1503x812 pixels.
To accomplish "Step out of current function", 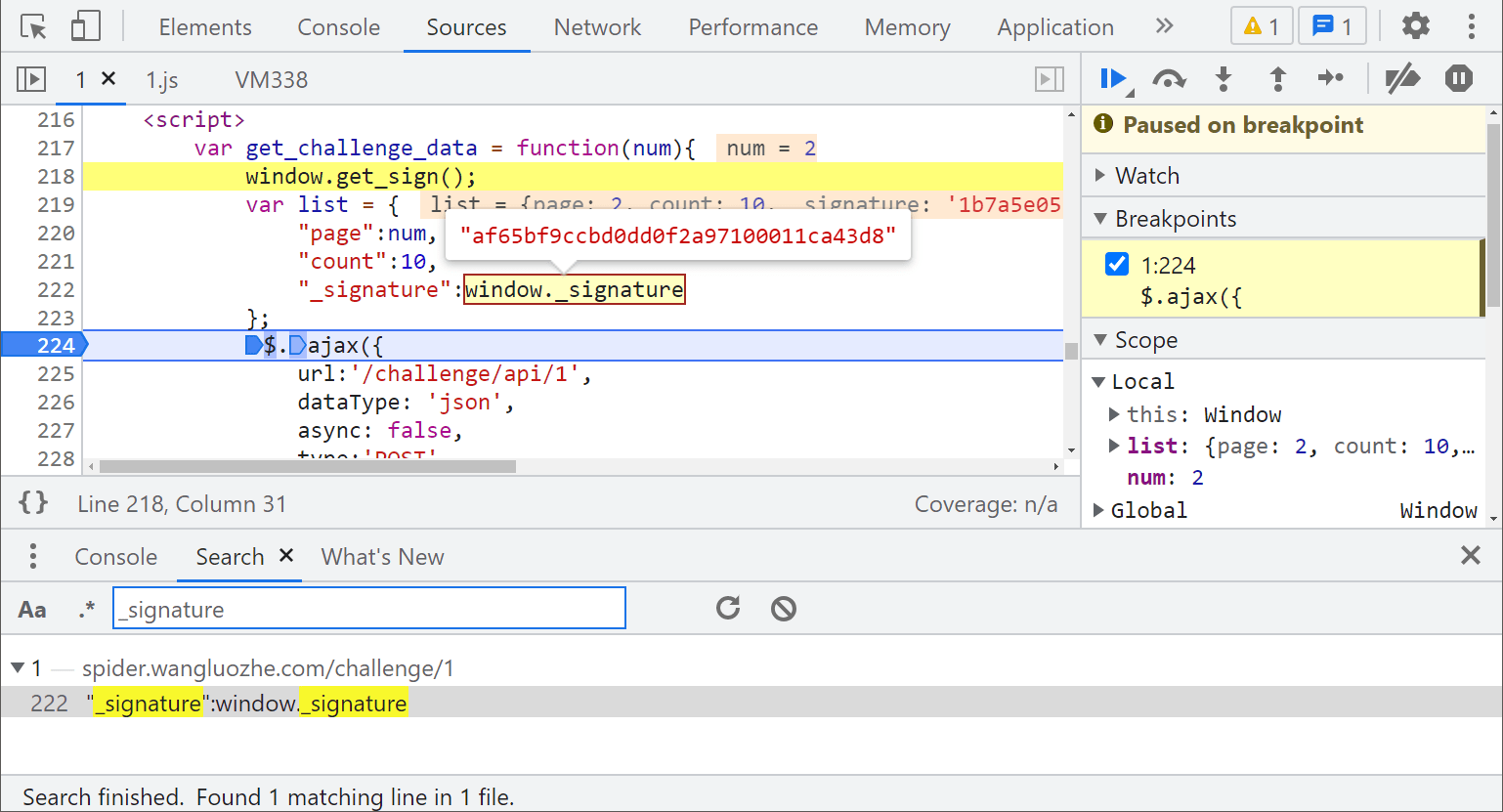I will (x=1277, y=79).
